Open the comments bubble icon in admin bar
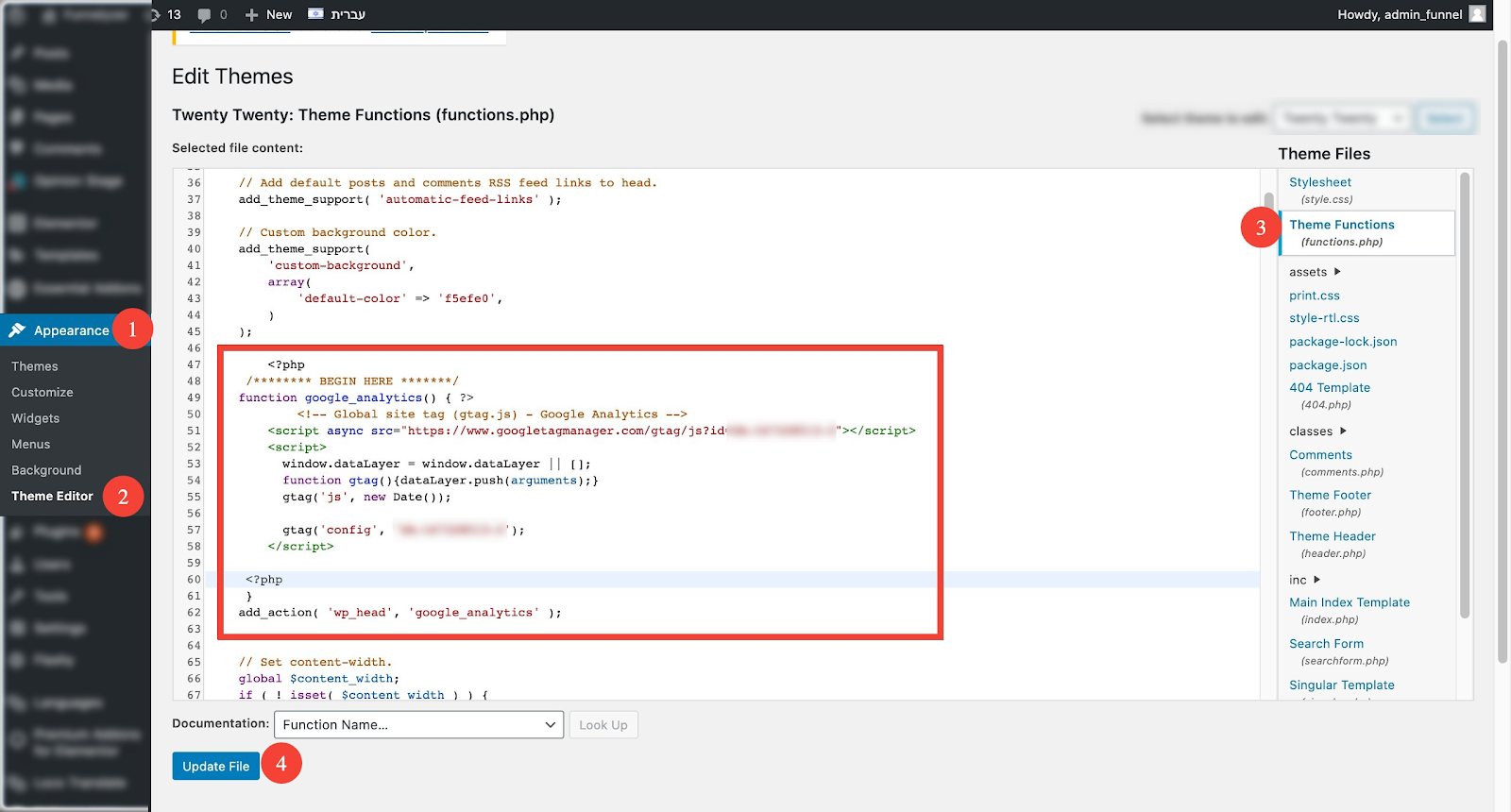The image size is (1511, 812). click(x=204, y=14)
